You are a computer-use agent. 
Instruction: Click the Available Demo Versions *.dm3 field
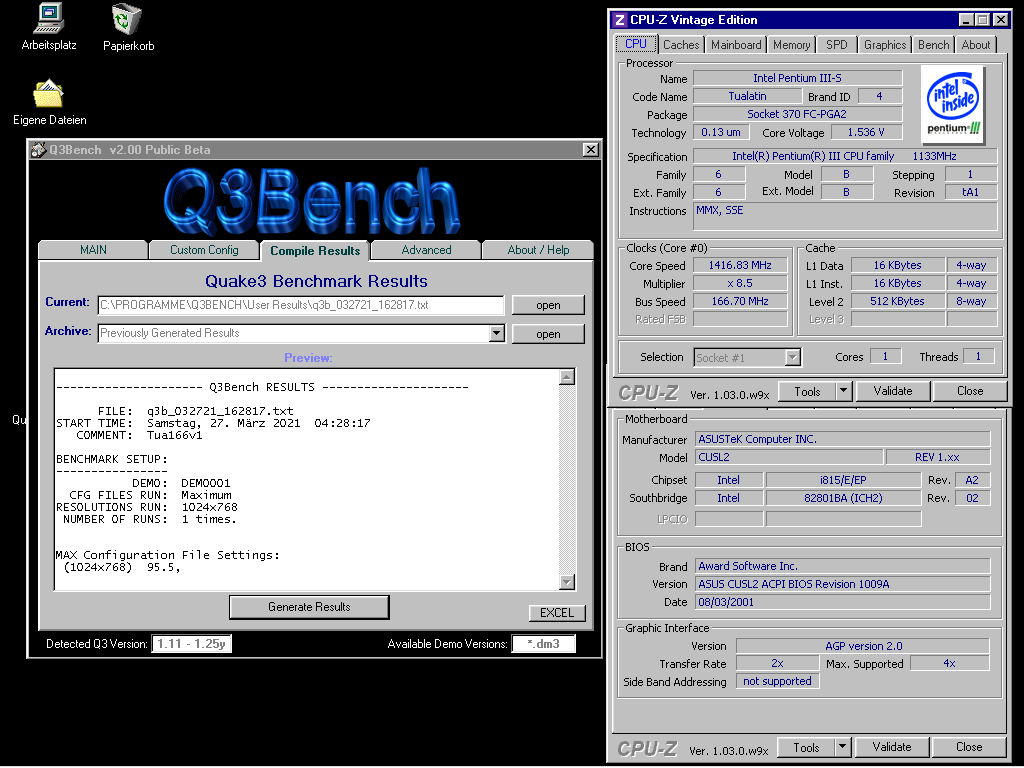[x=543, y=644]
